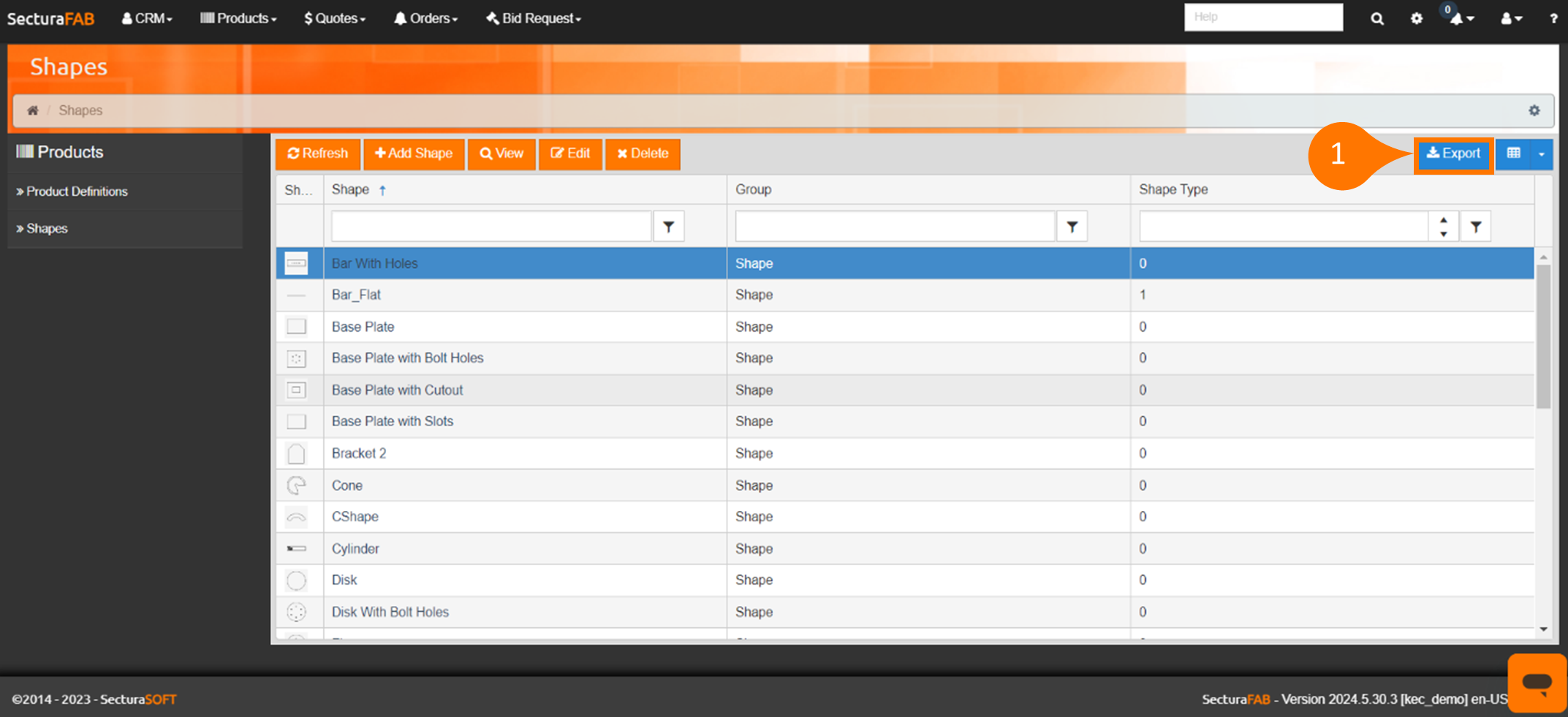Open the orange chat widget button
Screen dimensions: 1568x717
click(1537, 683)
